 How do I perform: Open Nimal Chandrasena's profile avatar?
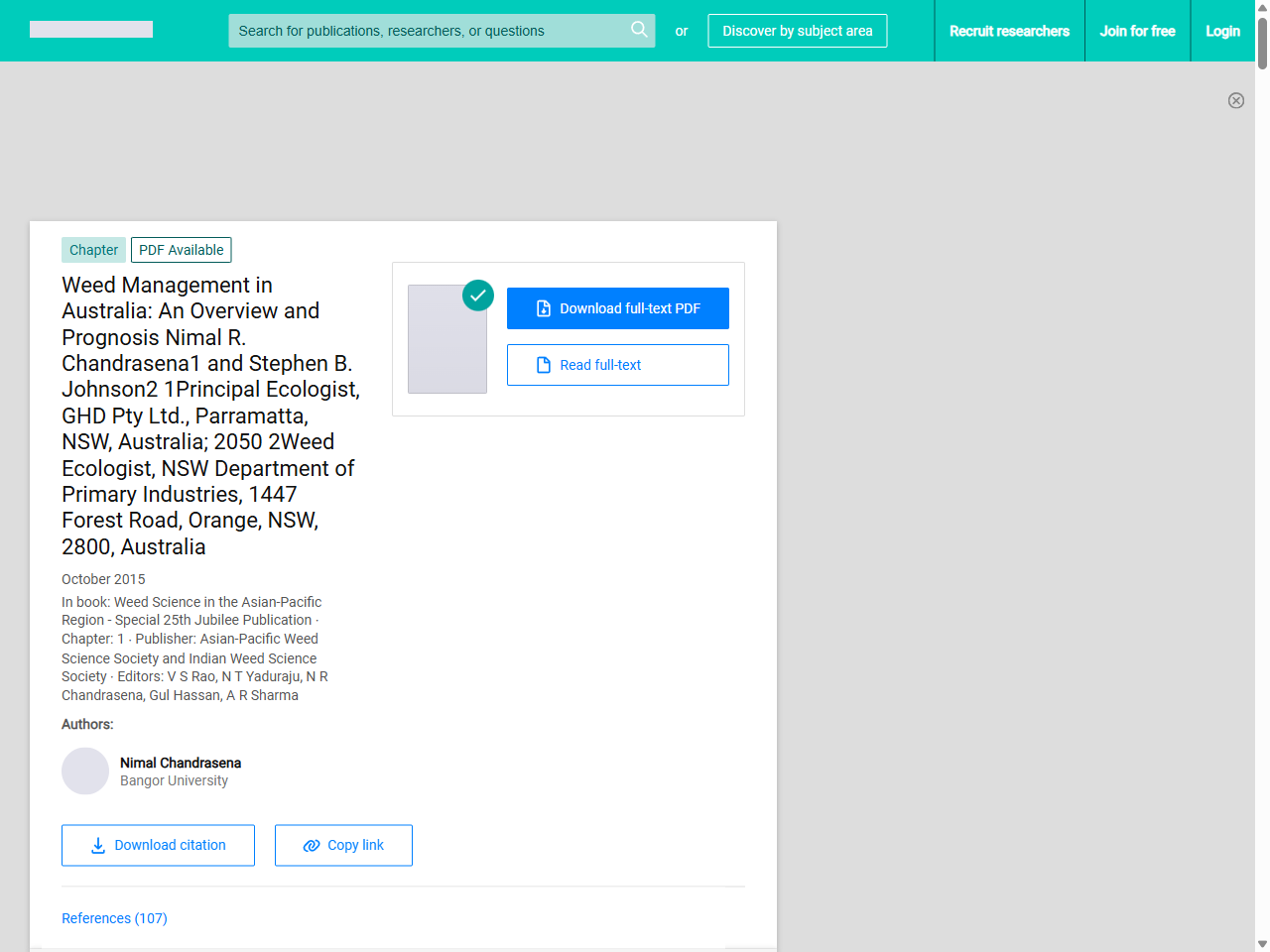pos(85,771)
